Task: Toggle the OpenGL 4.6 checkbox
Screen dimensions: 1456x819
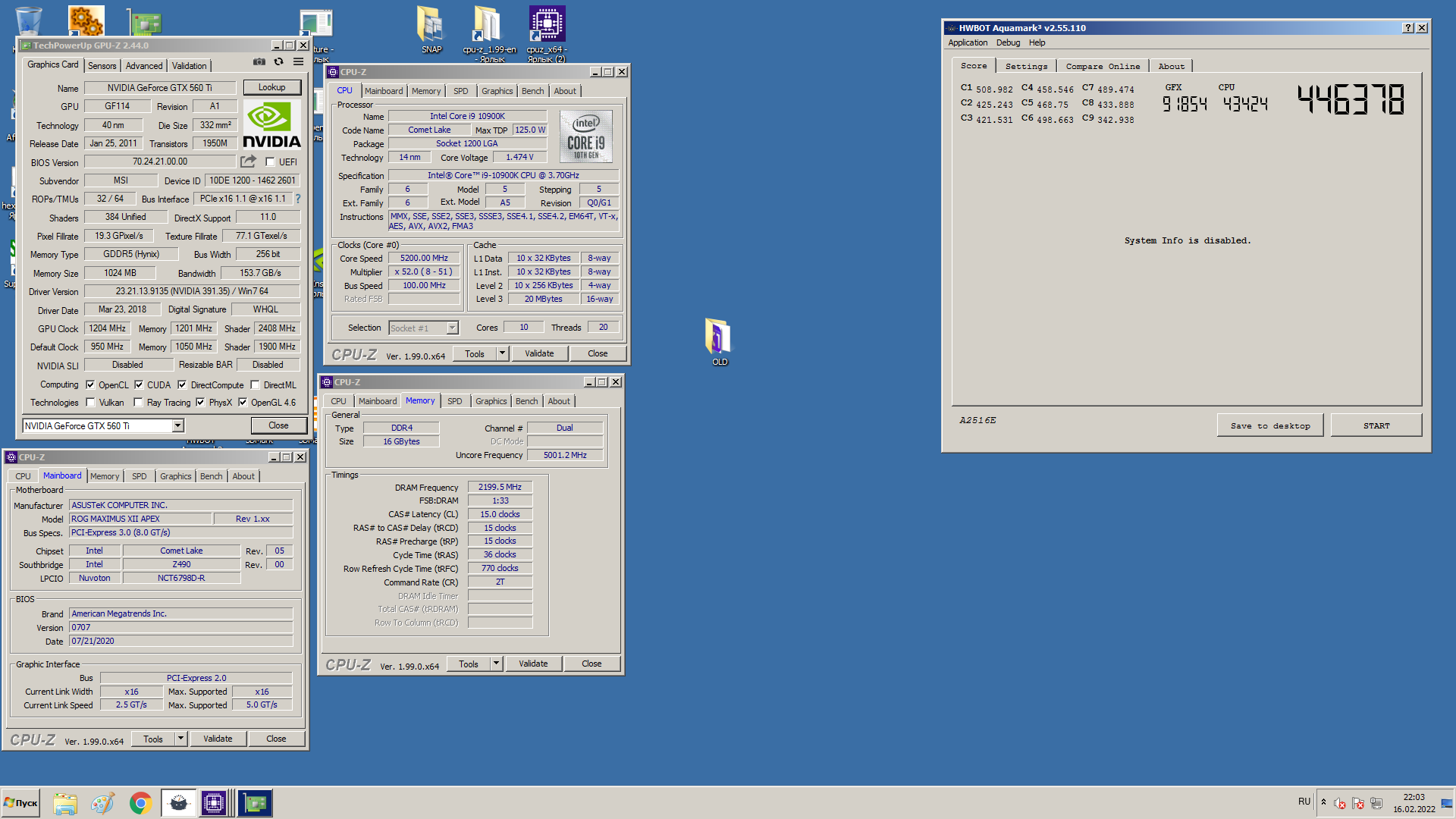Action: 243,403
